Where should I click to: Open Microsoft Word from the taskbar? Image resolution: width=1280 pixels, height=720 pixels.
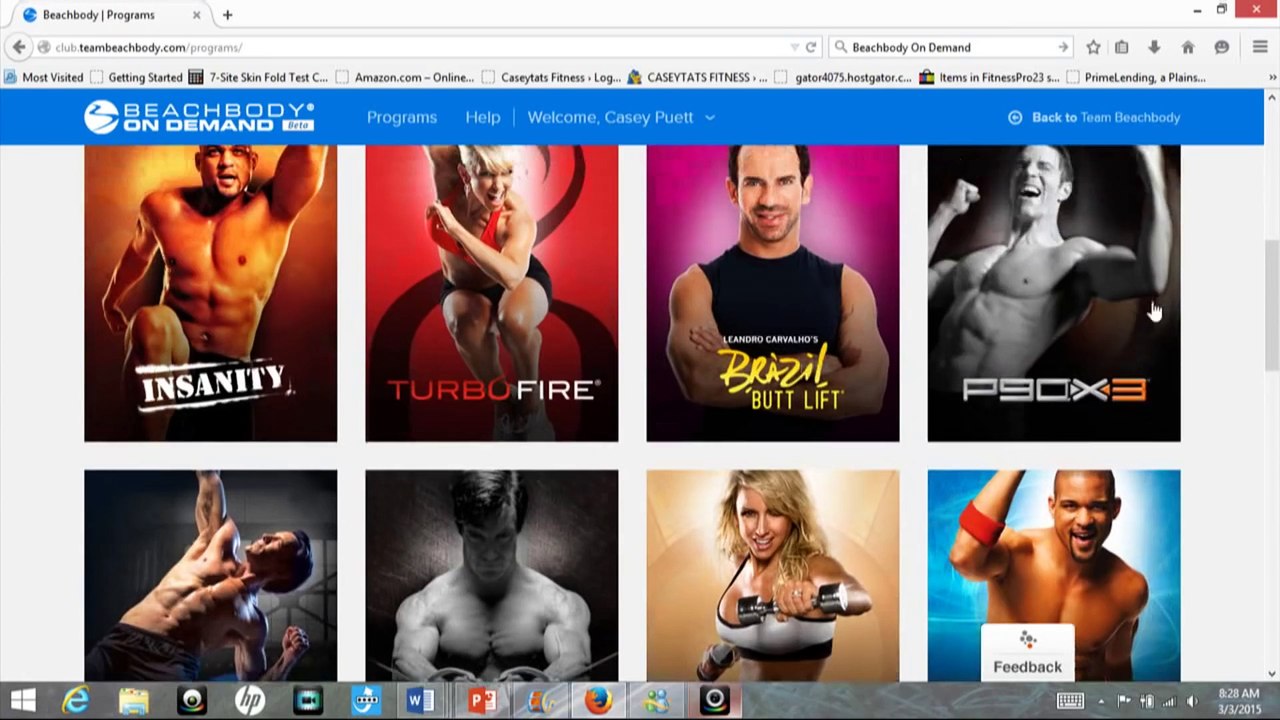pyautogui.click(x=421, y=701)
